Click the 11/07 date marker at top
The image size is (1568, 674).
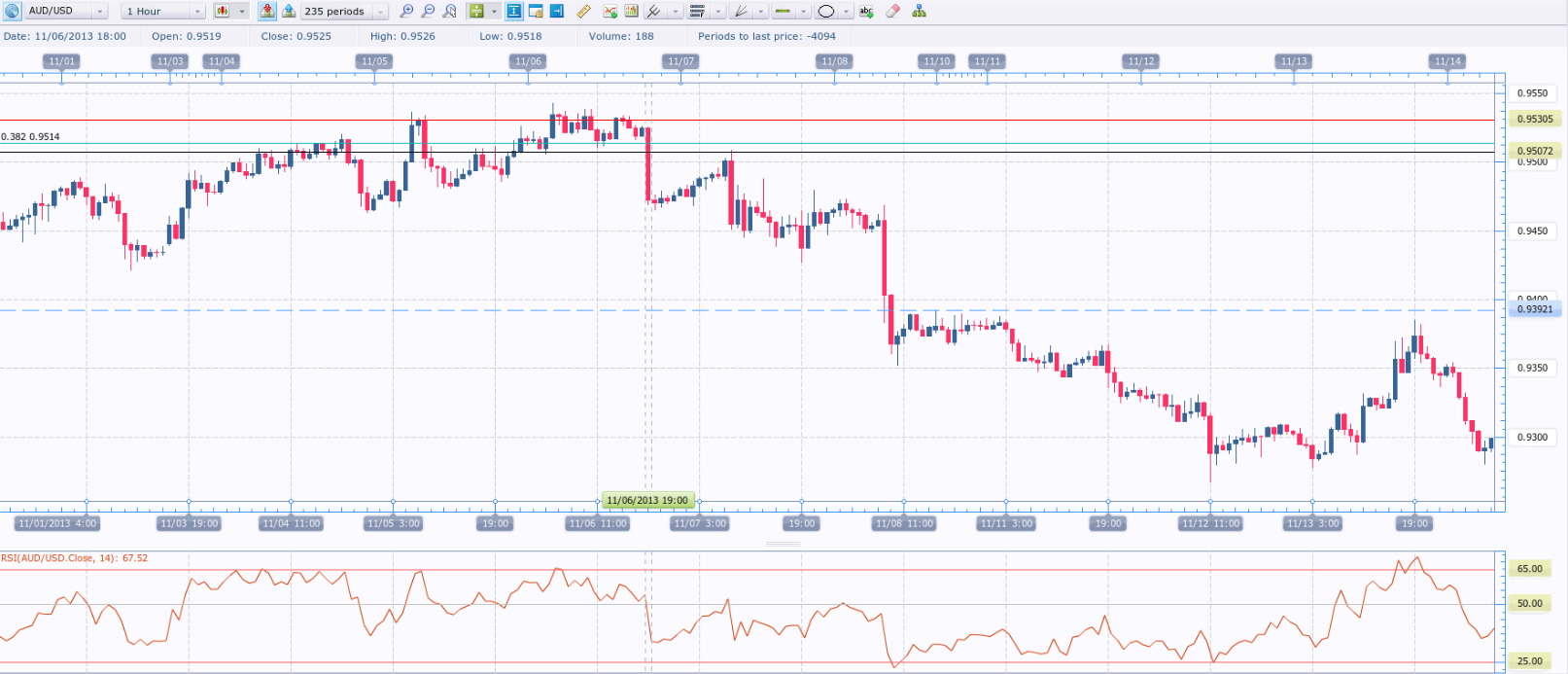click(680, 61)
